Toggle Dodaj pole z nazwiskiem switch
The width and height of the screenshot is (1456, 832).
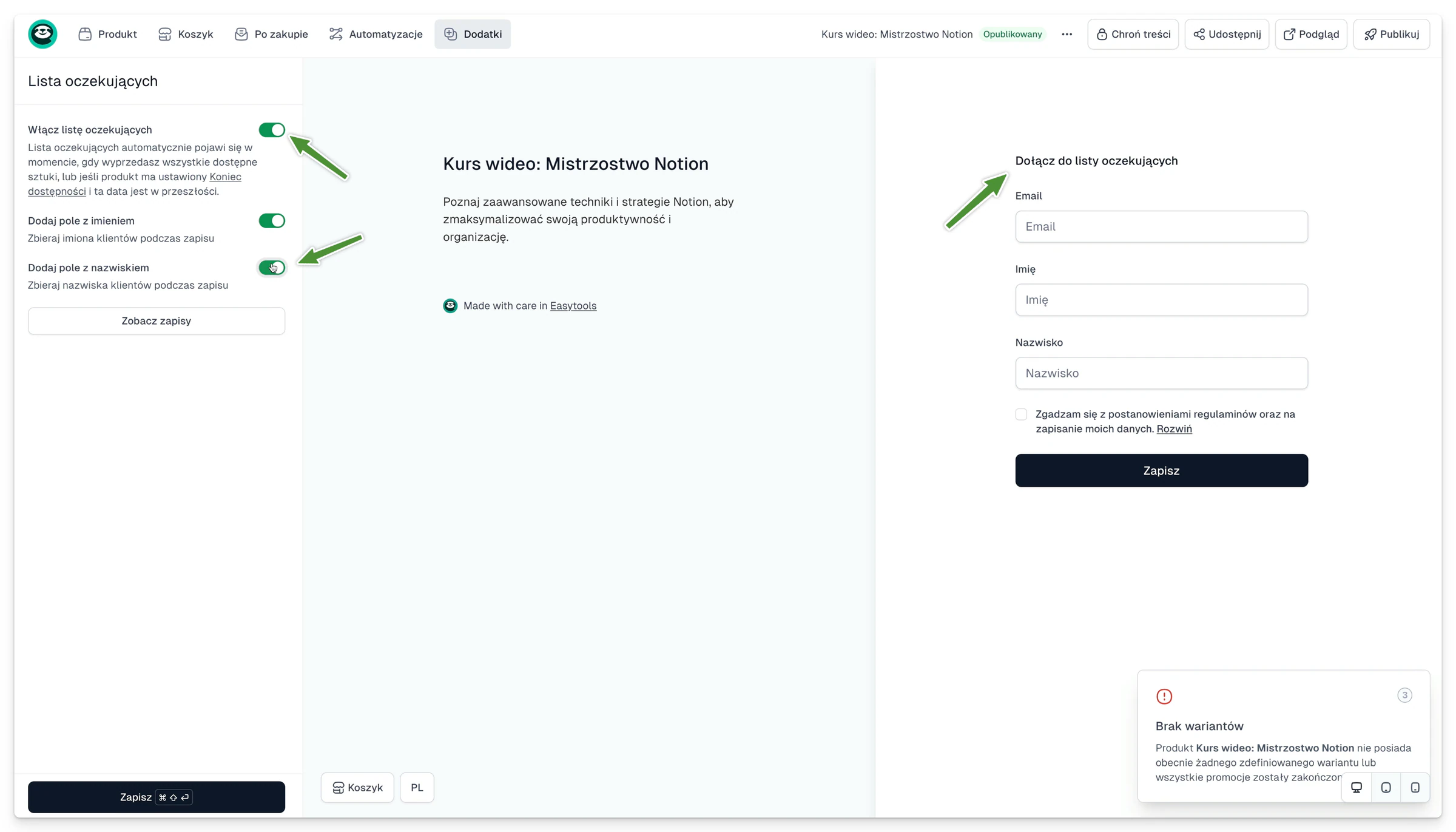[x=271, y=267]
